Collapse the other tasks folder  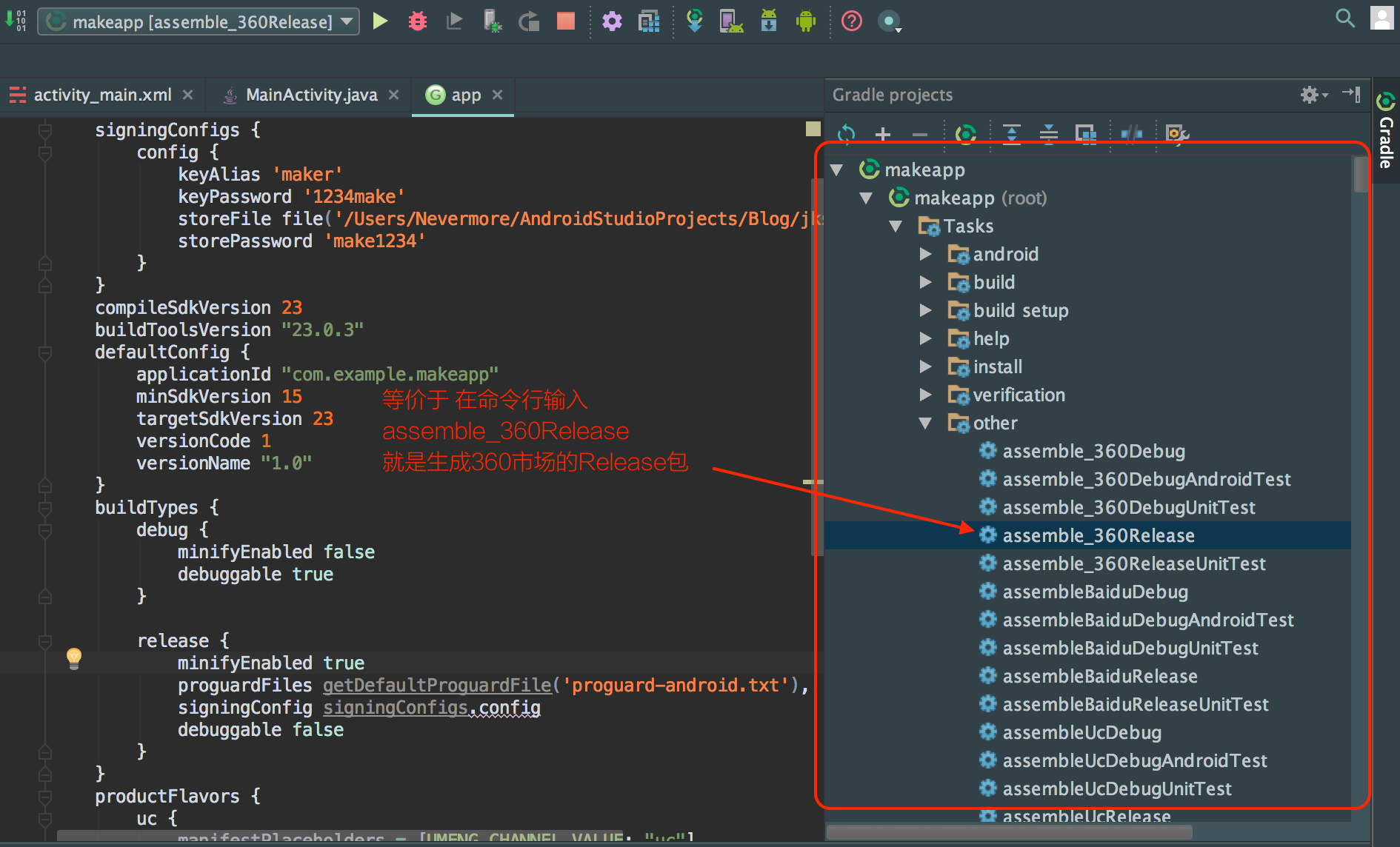point(925,423)
